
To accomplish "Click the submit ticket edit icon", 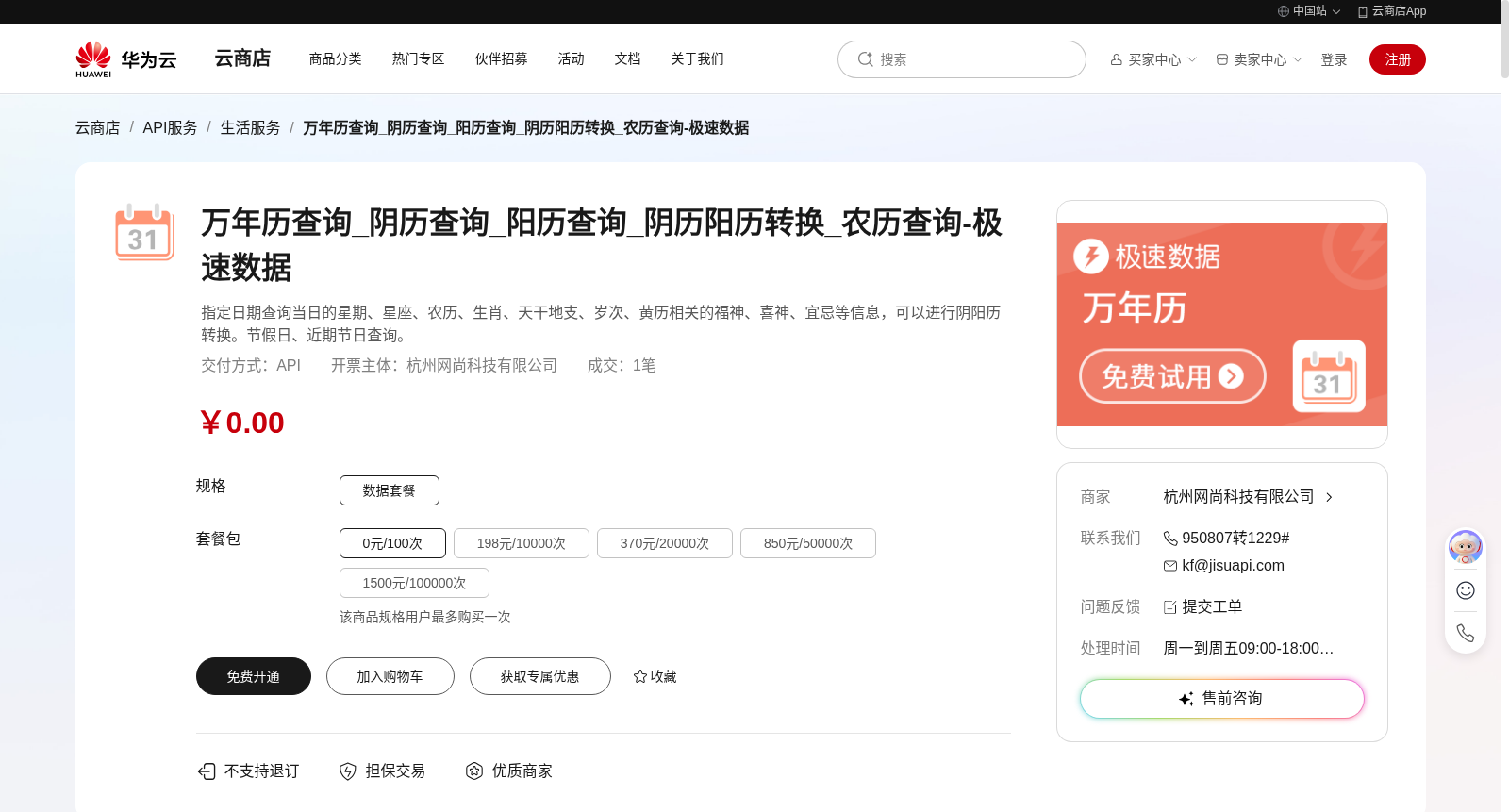I will pos(1170,607).
